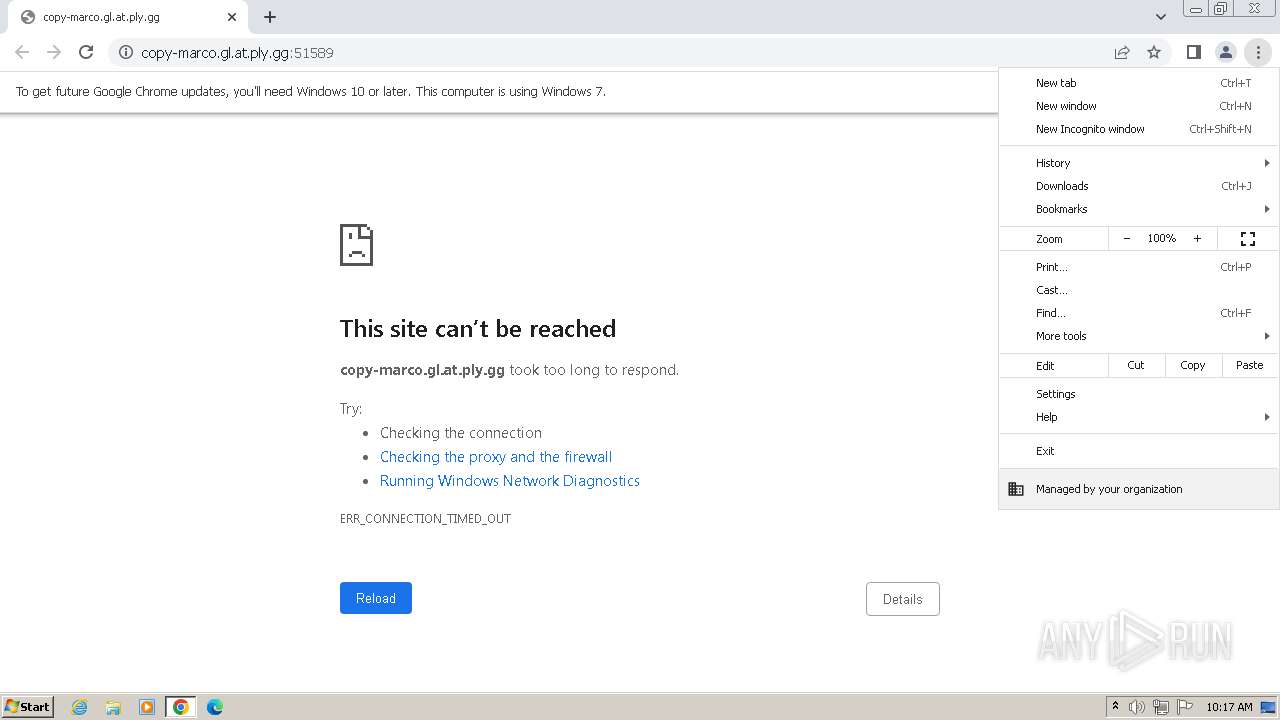
Task: View site information icon in address bar
Action: pos(126,52)
